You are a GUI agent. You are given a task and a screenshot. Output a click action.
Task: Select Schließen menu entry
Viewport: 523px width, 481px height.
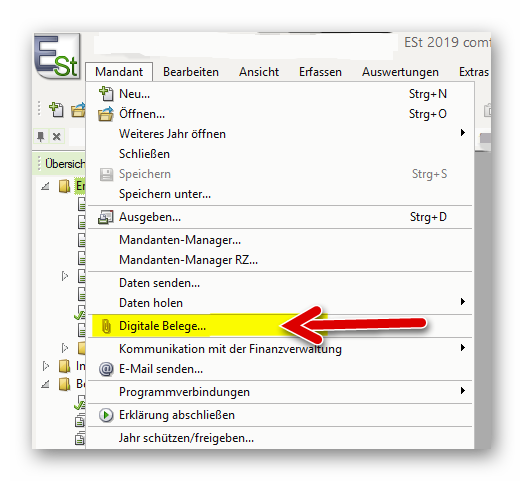280,154
